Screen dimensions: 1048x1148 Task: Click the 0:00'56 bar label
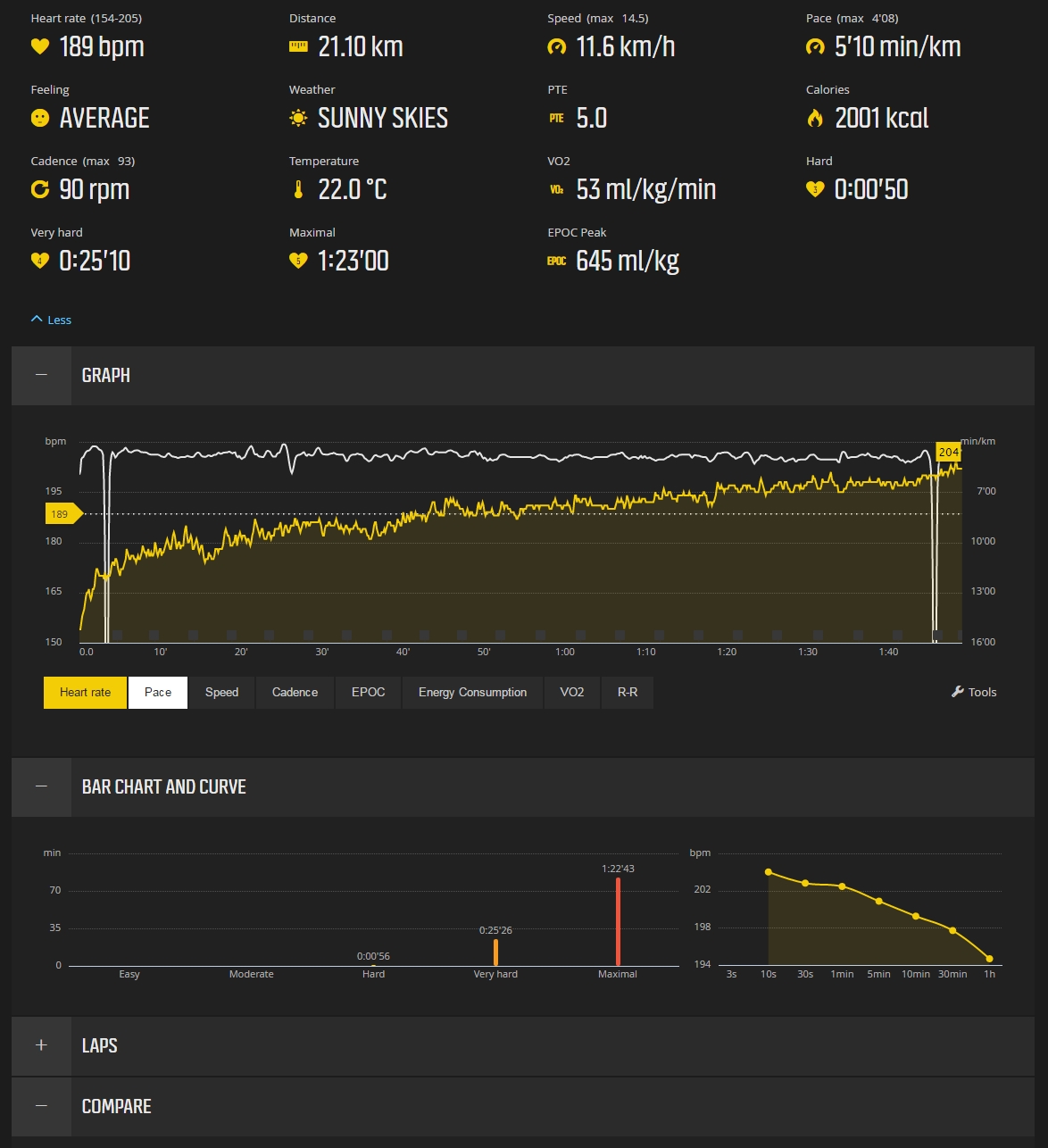(373, 956)
